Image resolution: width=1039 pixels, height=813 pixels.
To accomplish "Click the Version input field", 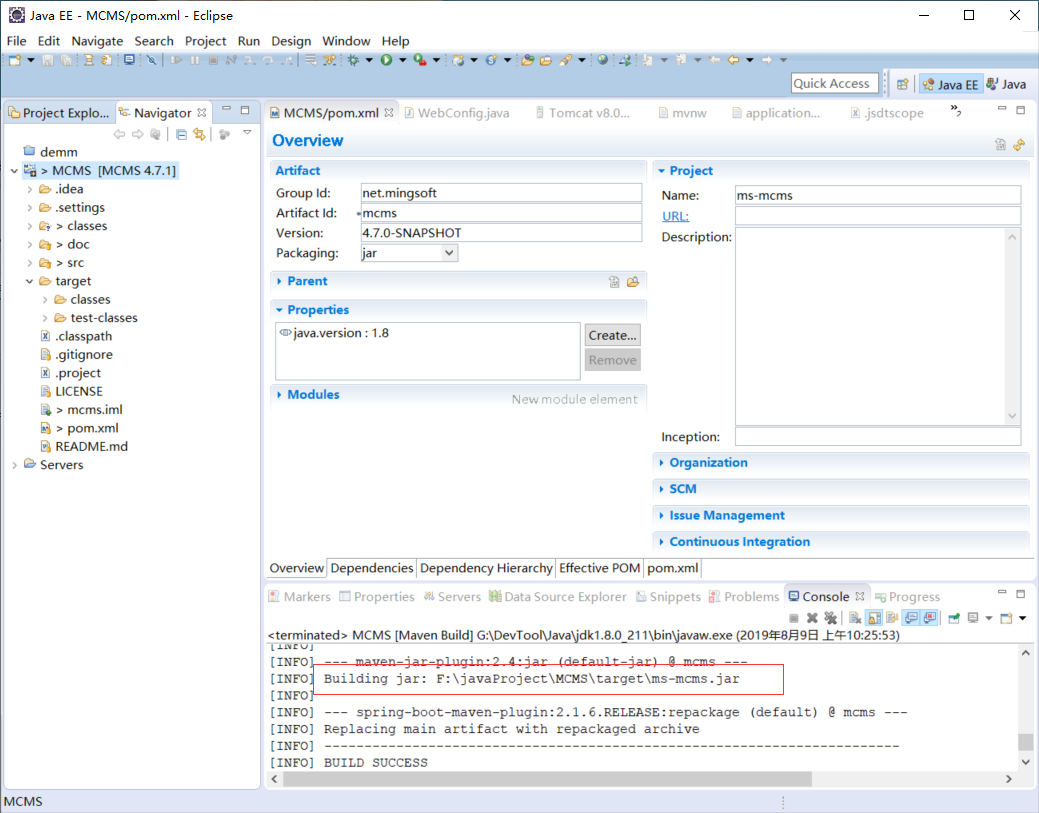I will [x=501, y=233].
